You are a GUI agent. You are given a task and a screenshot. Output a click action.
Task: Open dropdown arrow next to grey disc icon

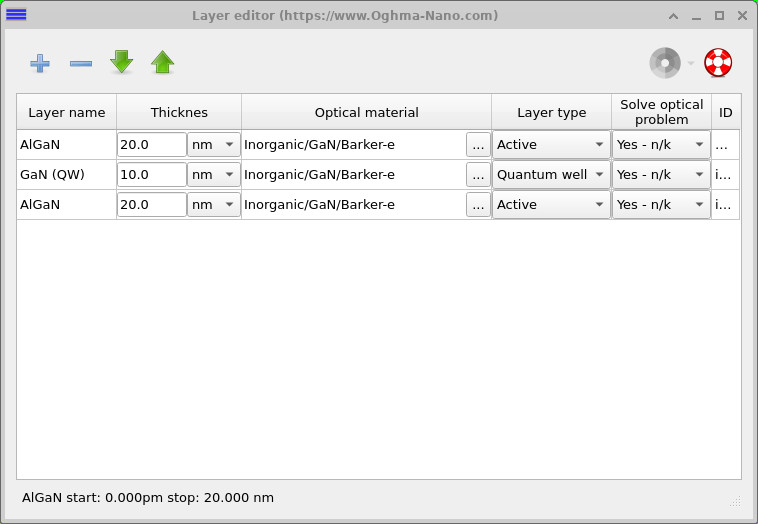(x=691, y=63)
